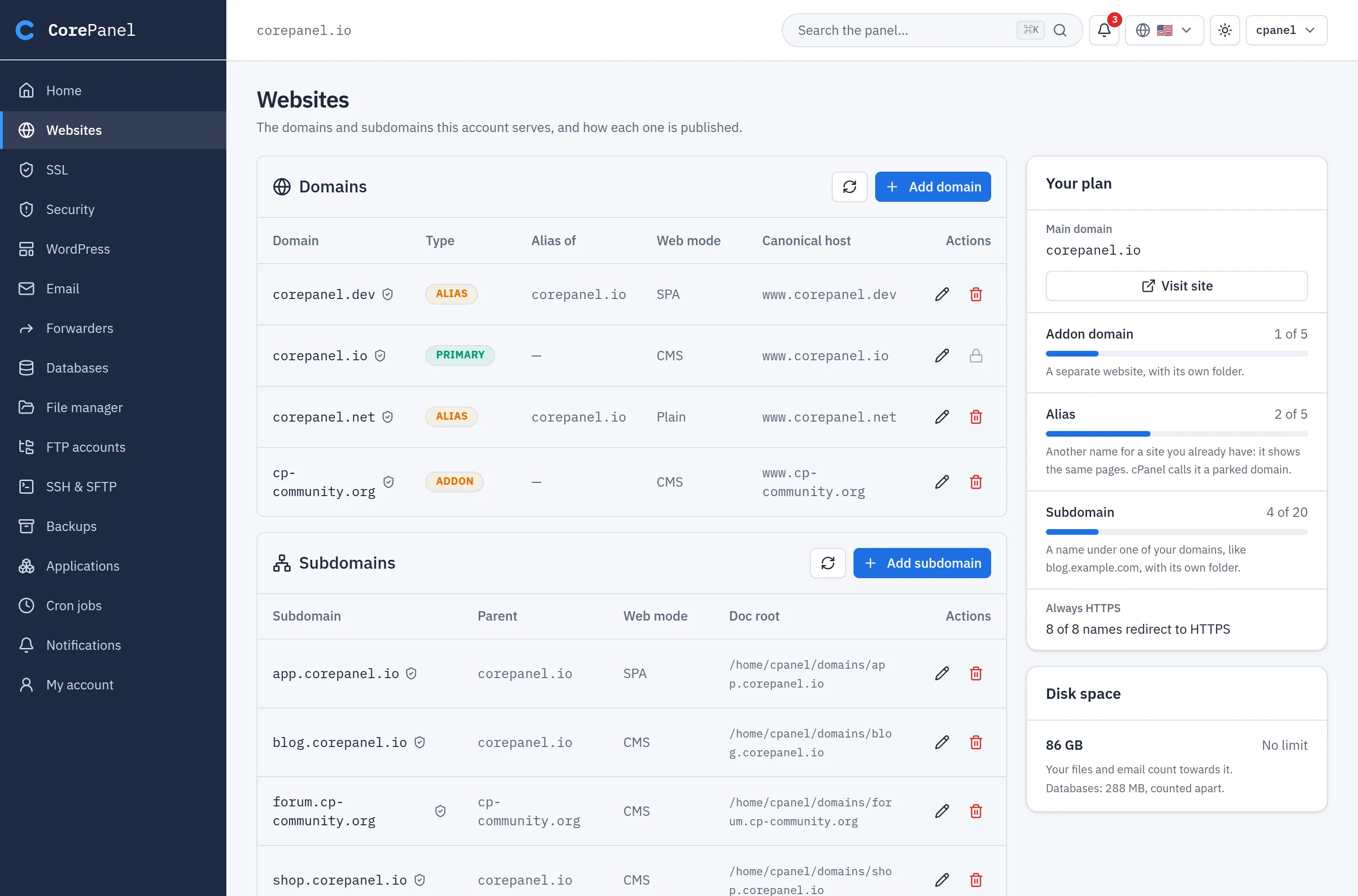
Task: Go to SSL in the sidebar
Action: click(x=113, y=170)
